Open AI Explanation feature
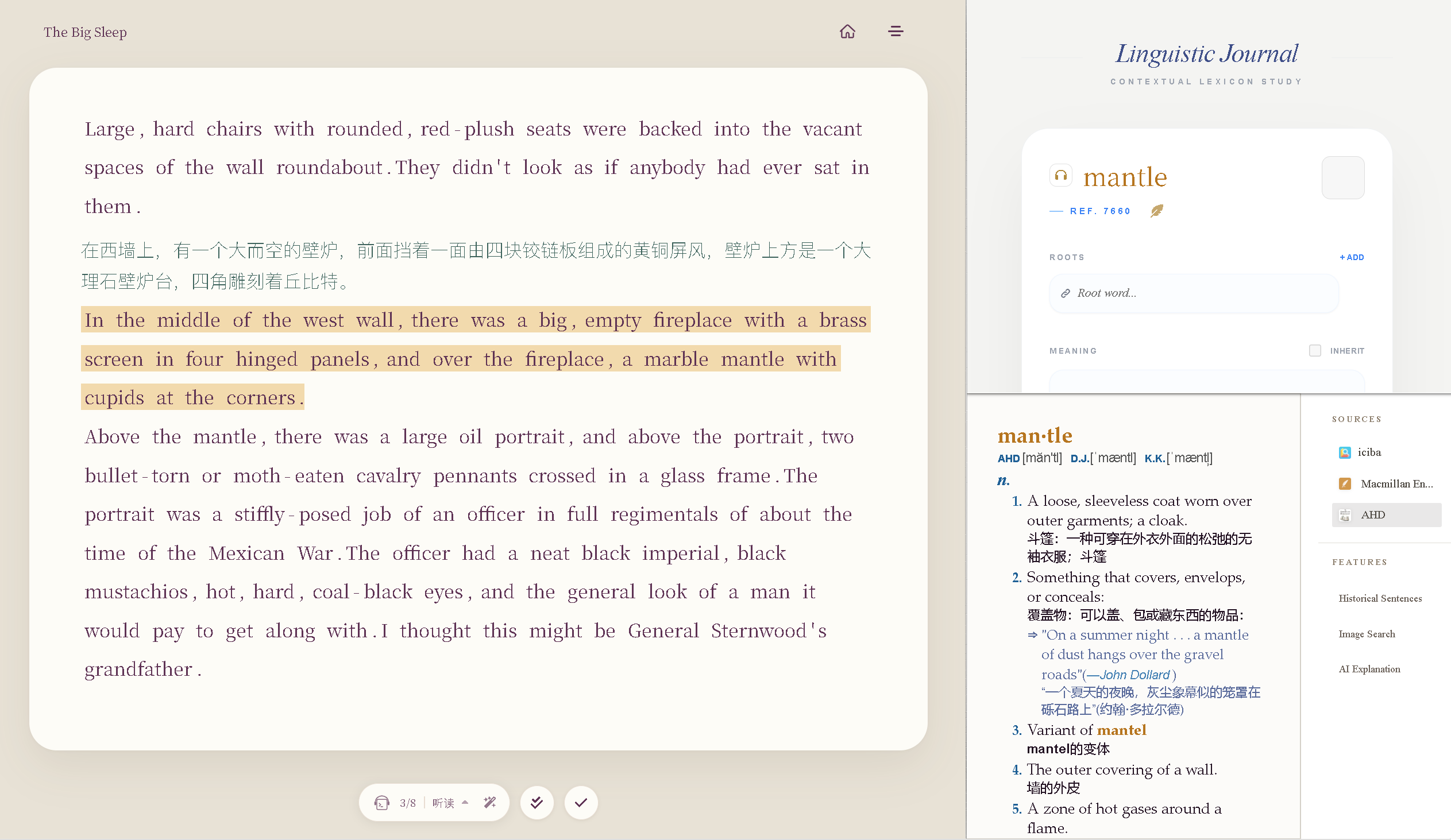The width and height of the screenshot is (1451, 840). (x=1369, y=669)
